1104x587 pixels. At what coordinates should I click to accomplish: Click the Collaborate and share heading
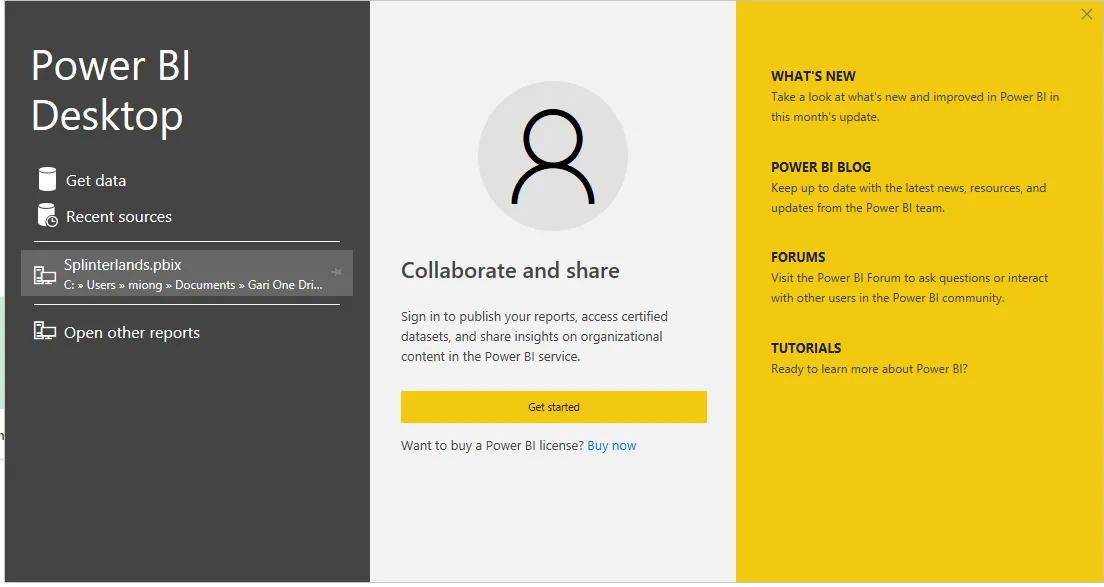point(510,270)
